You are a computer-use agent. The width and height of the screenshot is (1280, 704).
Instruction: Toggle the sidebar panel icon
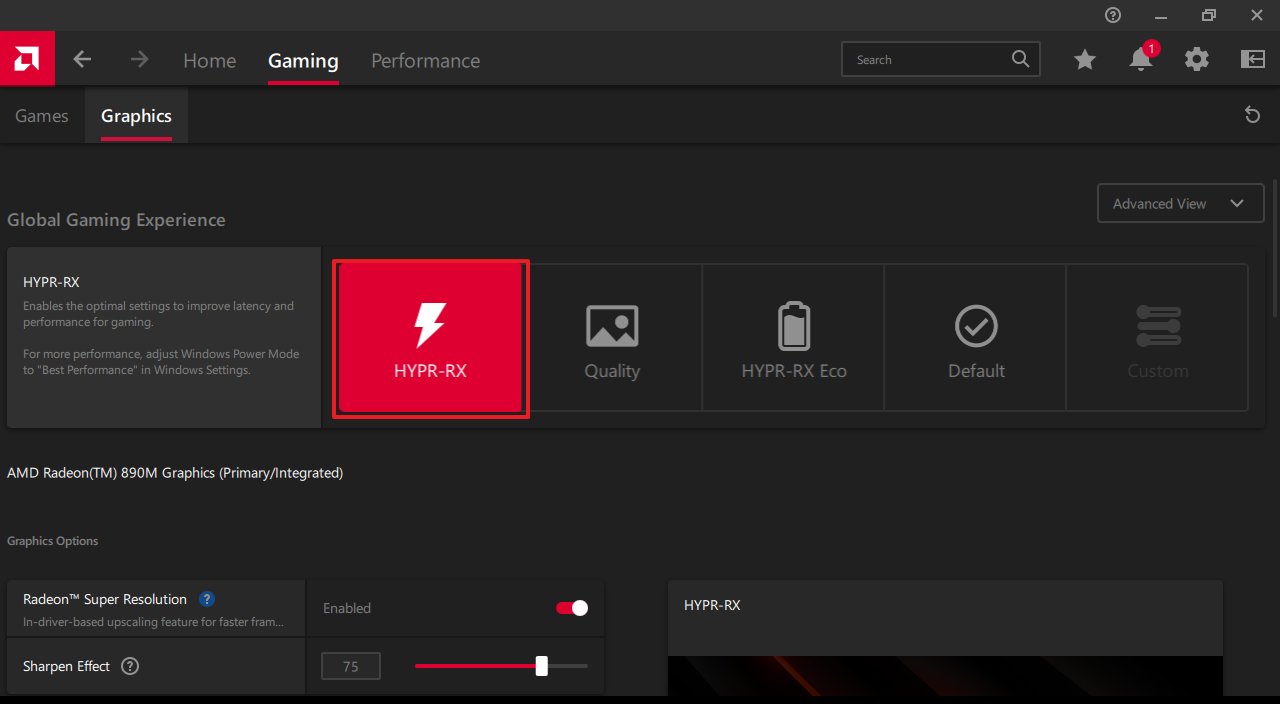click(1252, 60)
